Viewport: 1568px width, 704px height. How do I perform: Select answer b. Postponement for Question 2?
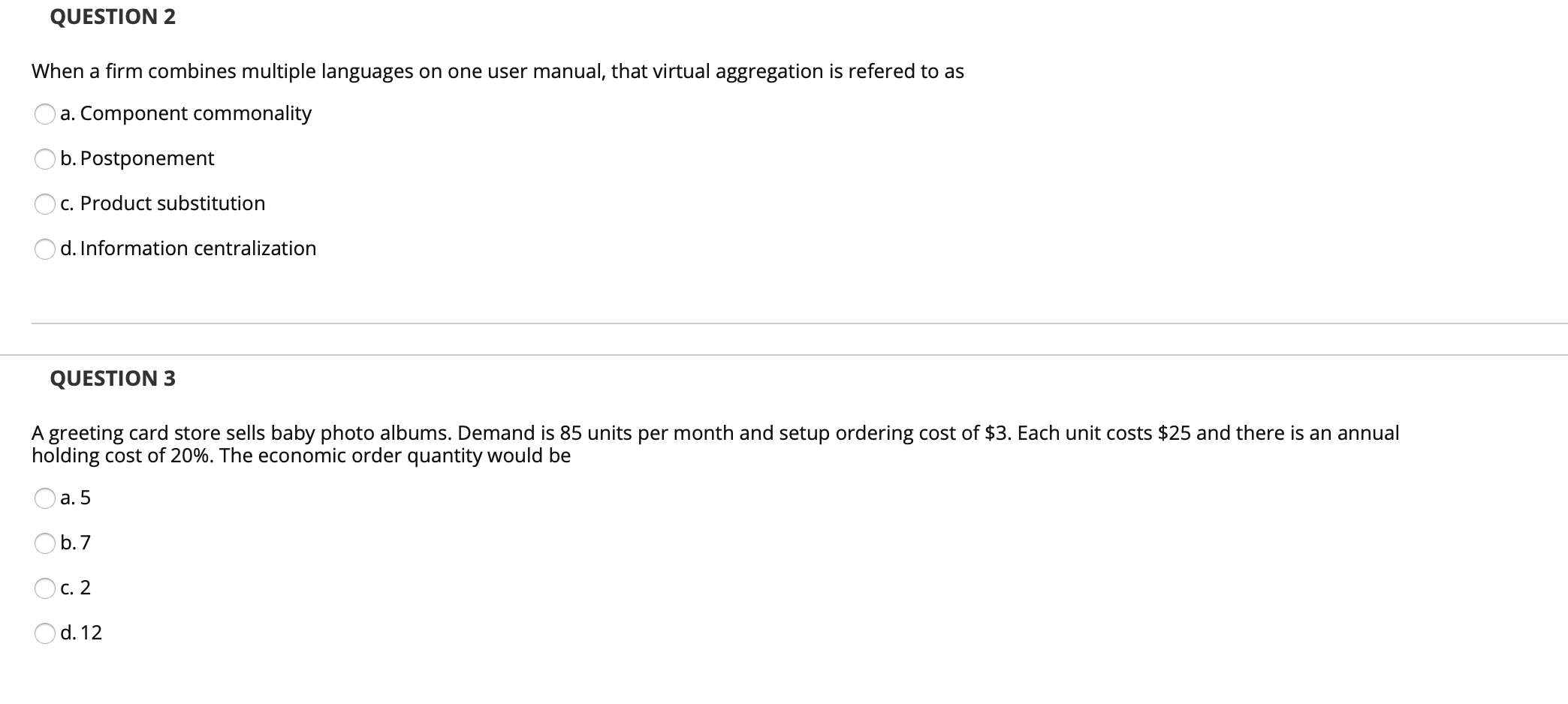[x=46, y=159]
